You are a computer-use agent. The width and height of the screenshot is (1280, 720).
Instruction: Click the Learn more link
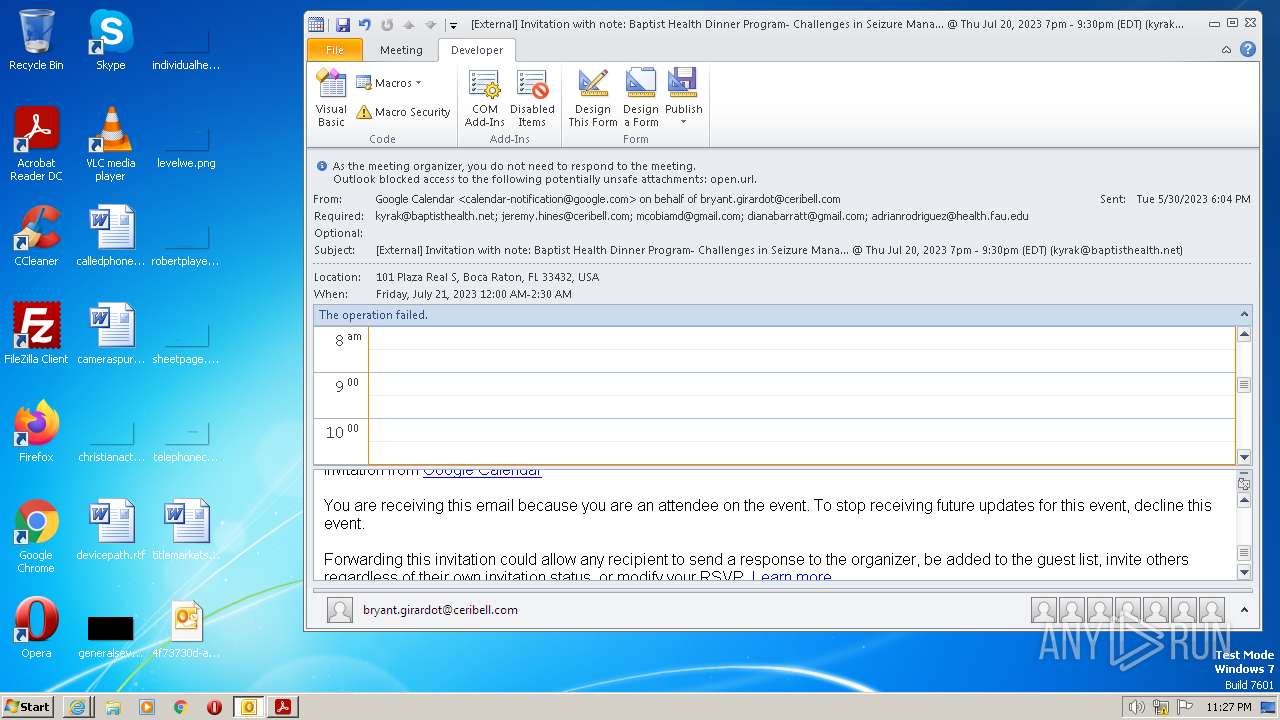(x=791, y=576)
